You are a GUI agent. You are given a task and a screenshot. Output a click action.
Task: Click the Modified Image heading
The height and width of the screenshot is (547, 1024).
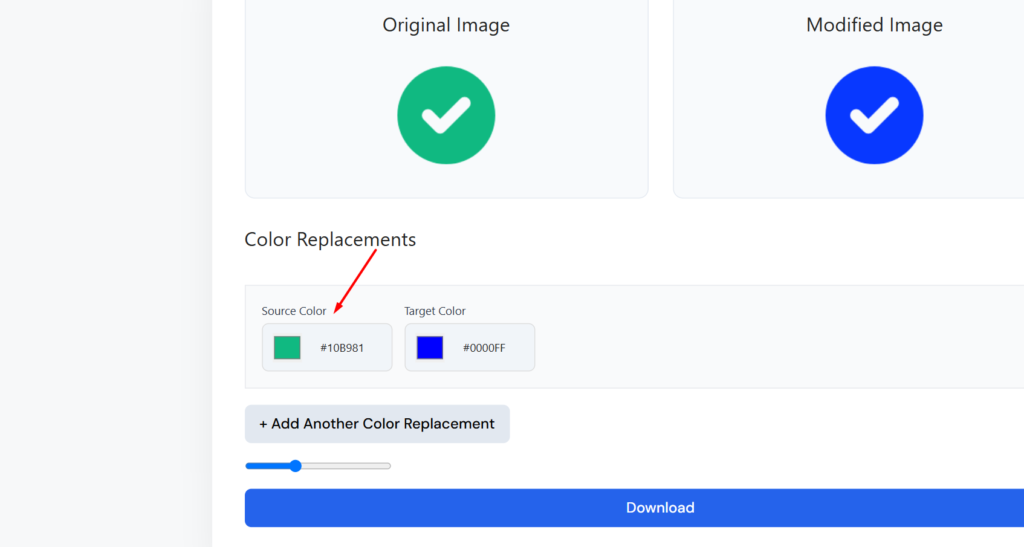pos(874,25)
